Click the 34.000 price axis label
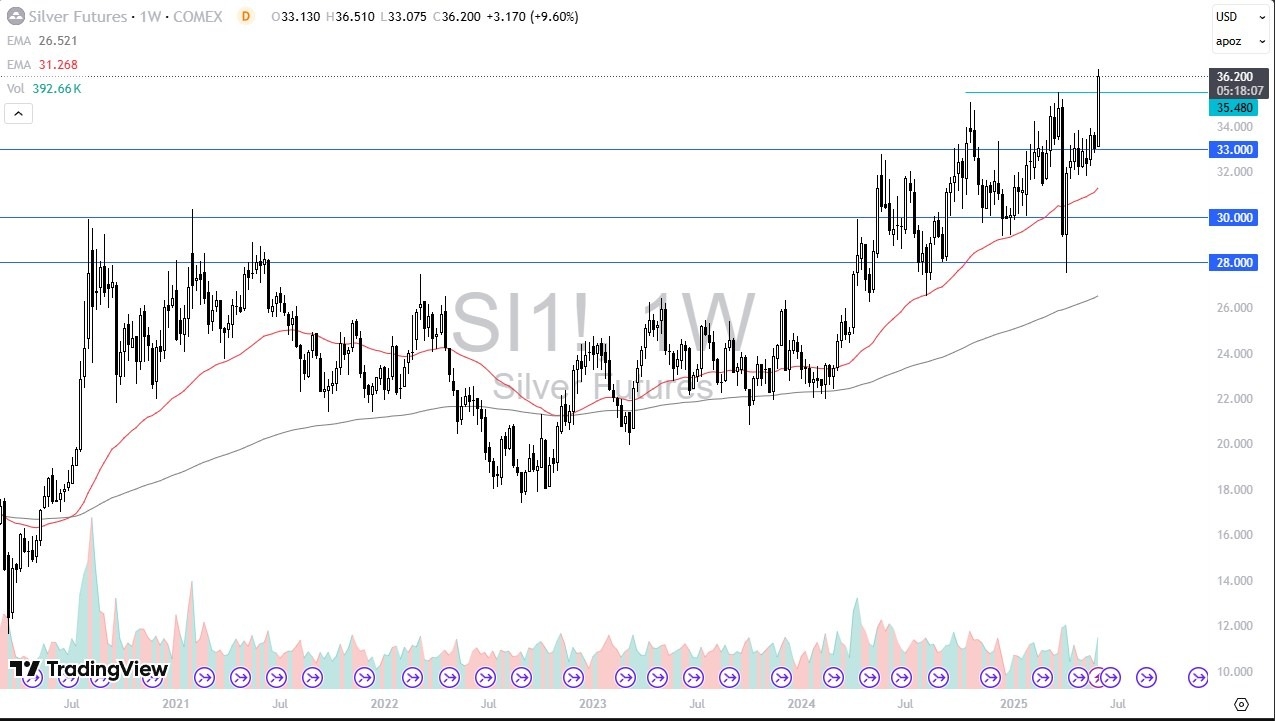The height and width of the screenshot is (721, 1275). click(x=1236, y=127)
